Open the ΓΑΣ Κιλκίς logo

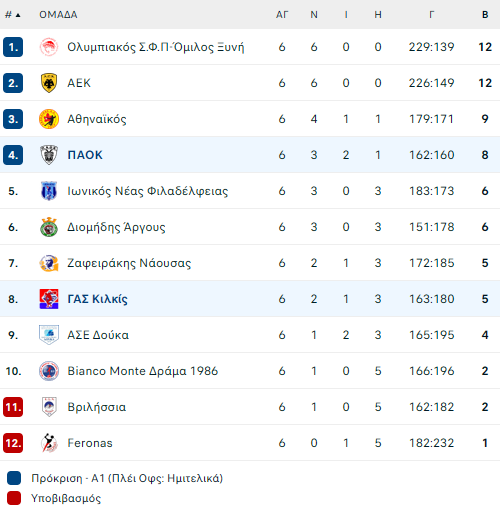49,299
